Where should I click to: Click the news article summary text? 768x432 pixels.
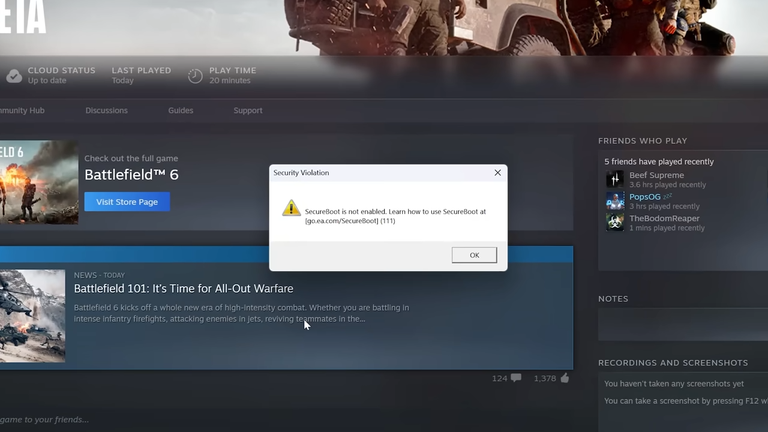241,313
